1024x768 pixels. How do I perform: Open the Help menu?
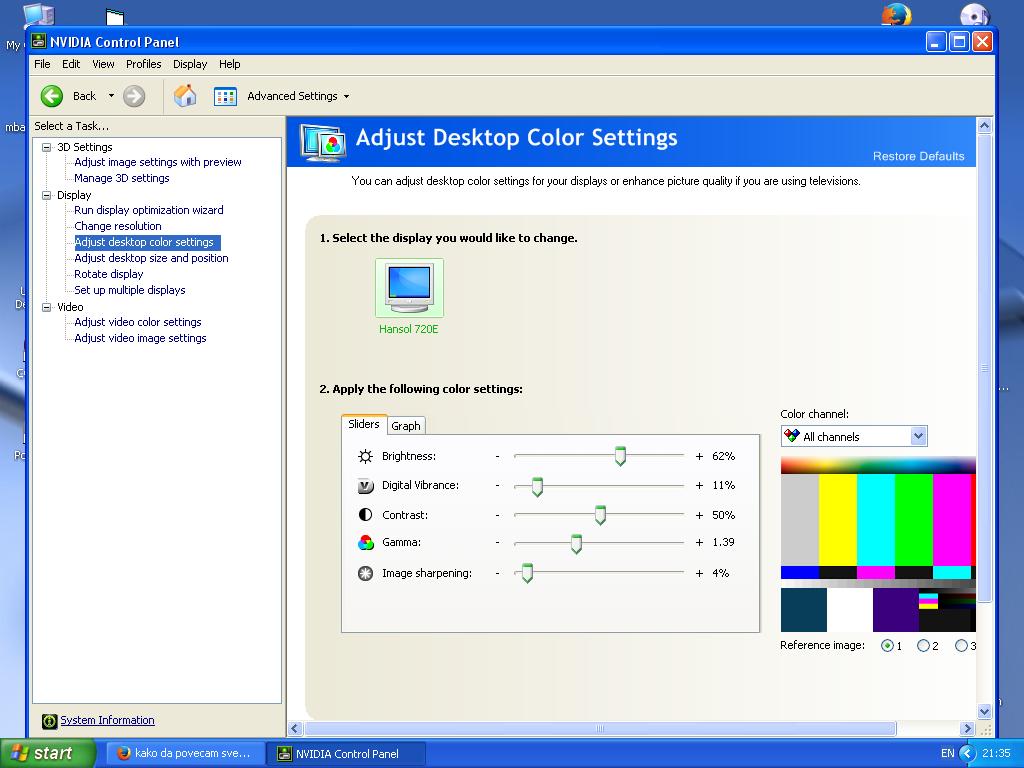point(229,64)
